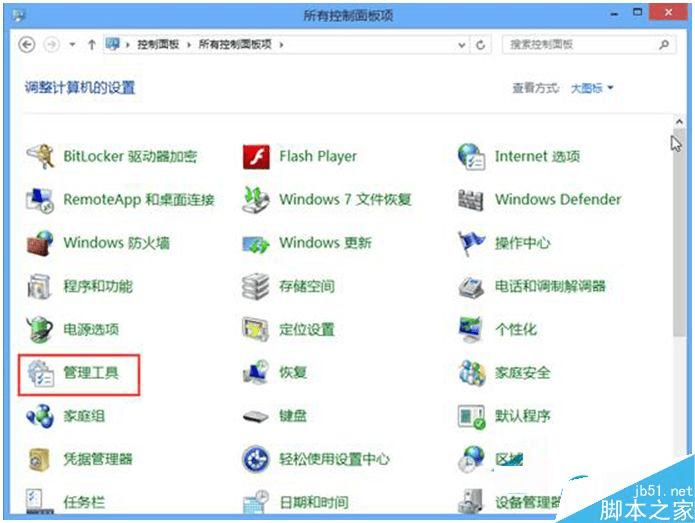
Task: Open the Windows 7 文件恢复 icon
Action: (256, 199)
